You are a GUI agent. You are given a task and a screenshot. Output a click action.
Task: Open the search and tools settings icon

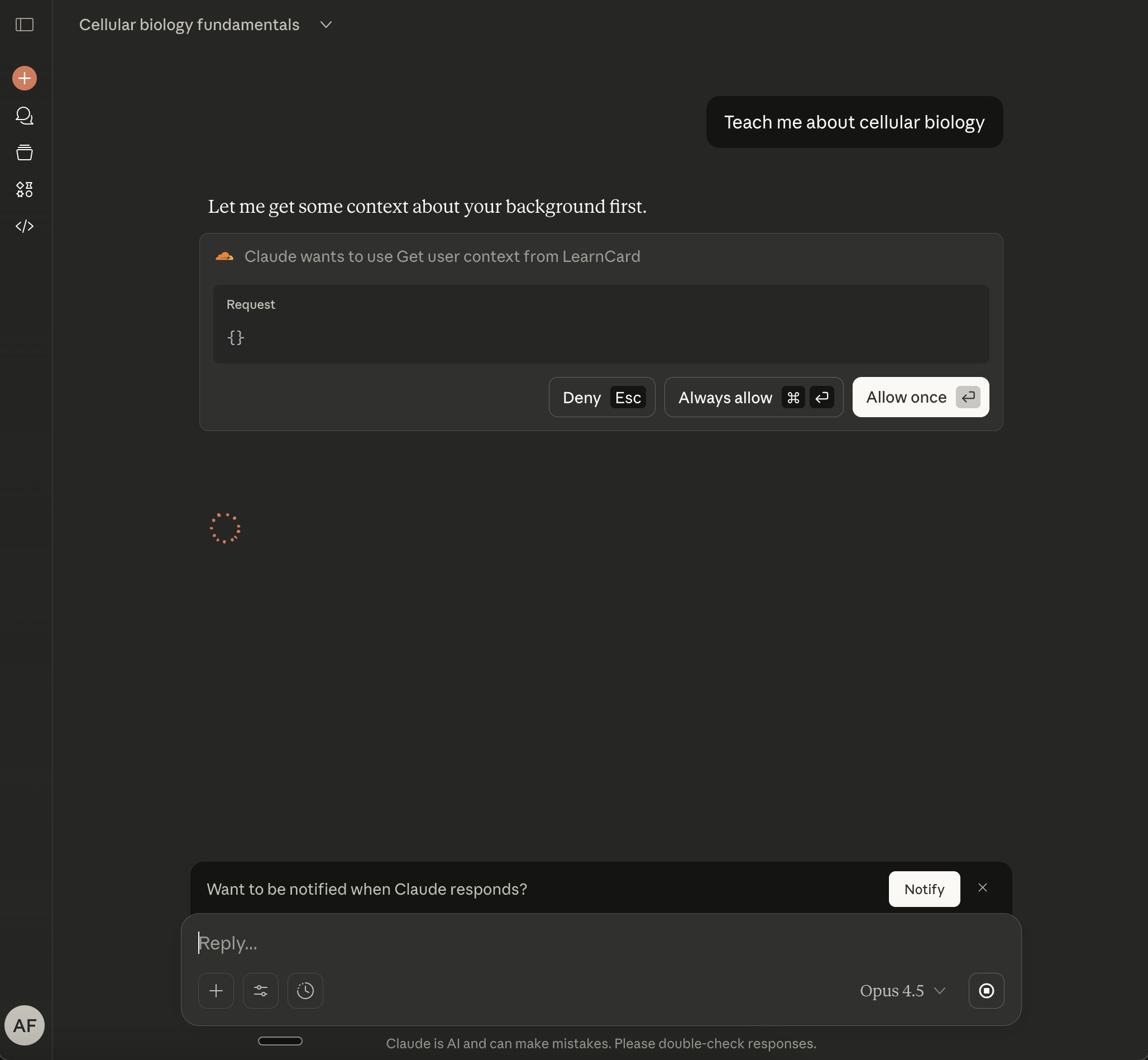pos(261,991)
